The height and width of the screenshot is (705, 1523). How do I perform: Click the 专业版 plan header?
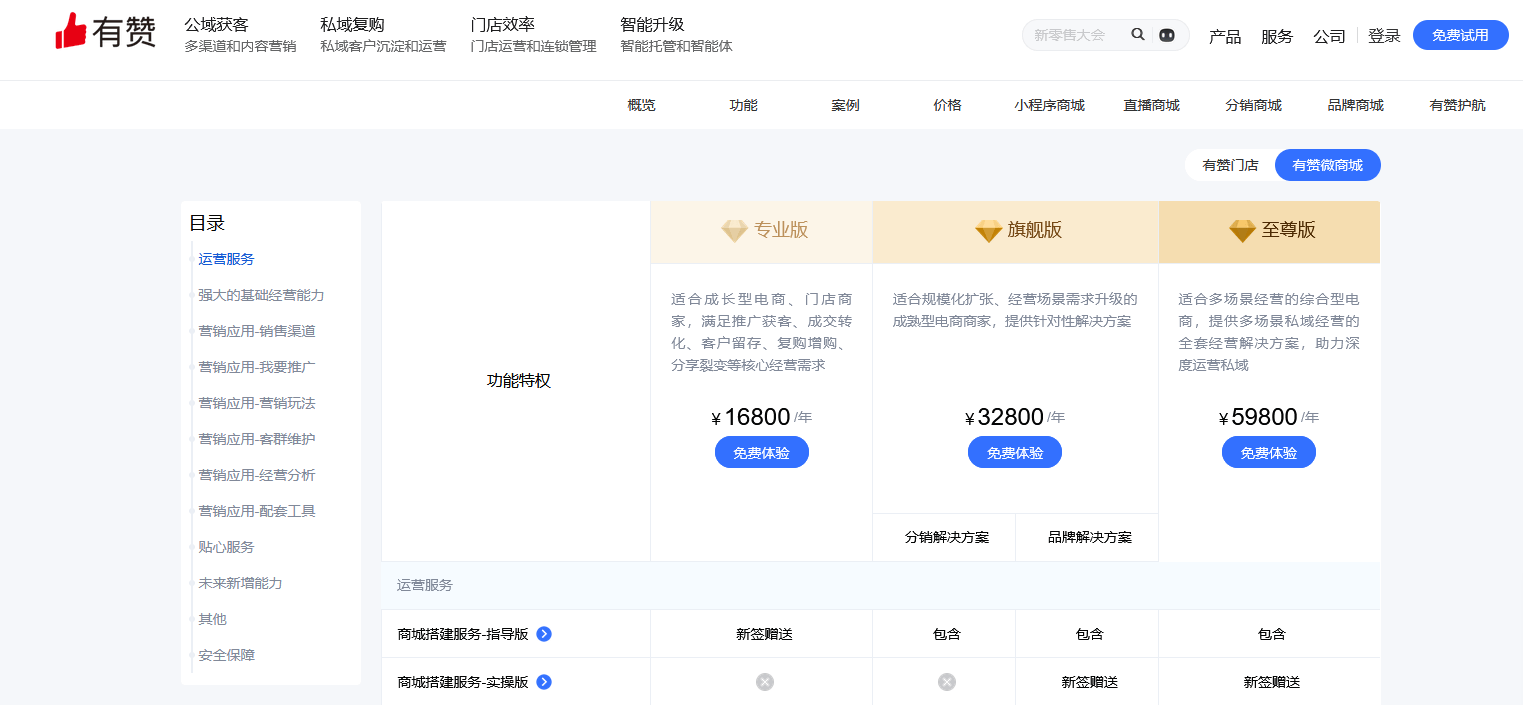[762, 232]
